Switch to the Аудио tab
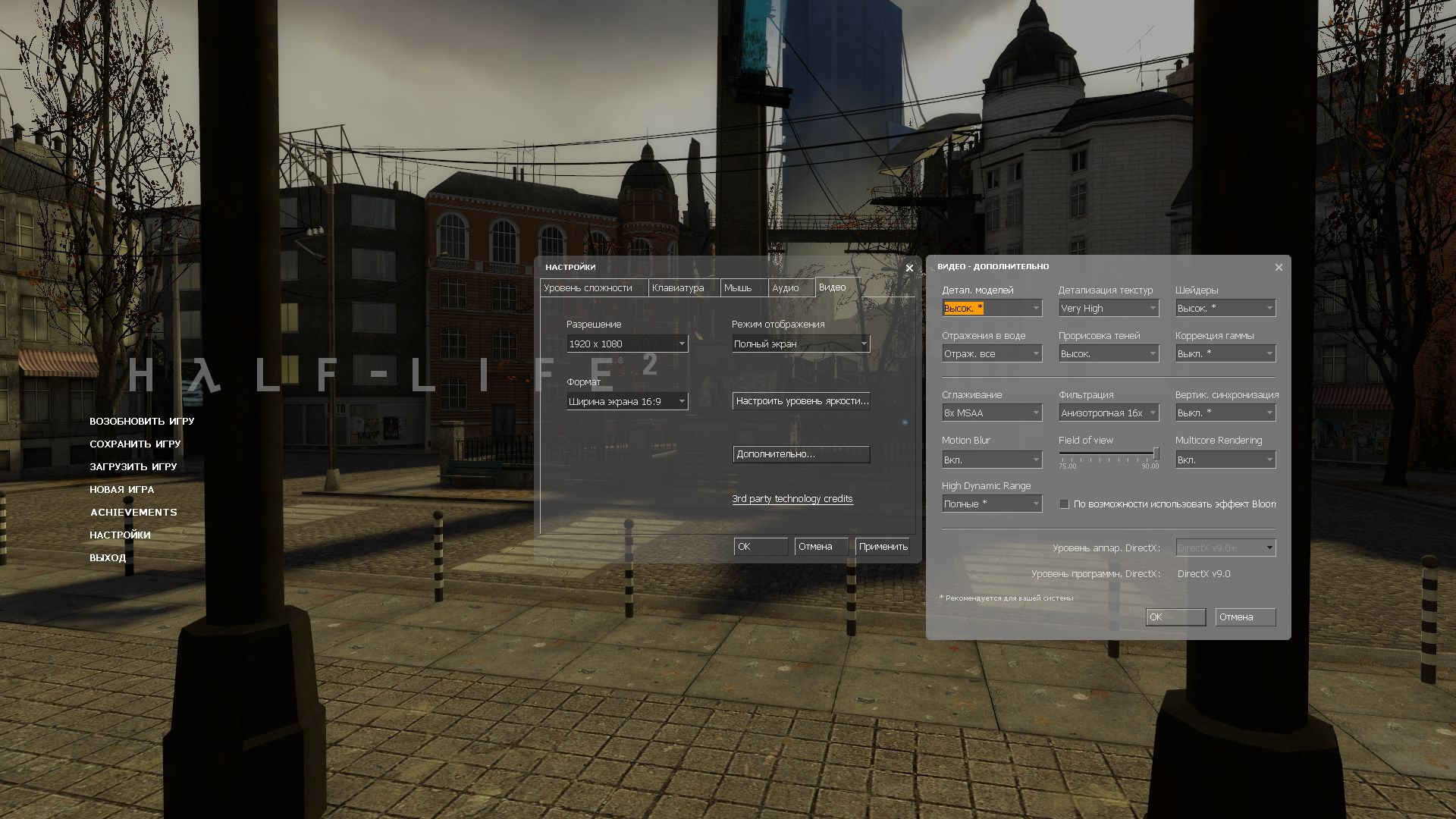This screenshot has height=819, width=1456. click(x=791, y=288)
